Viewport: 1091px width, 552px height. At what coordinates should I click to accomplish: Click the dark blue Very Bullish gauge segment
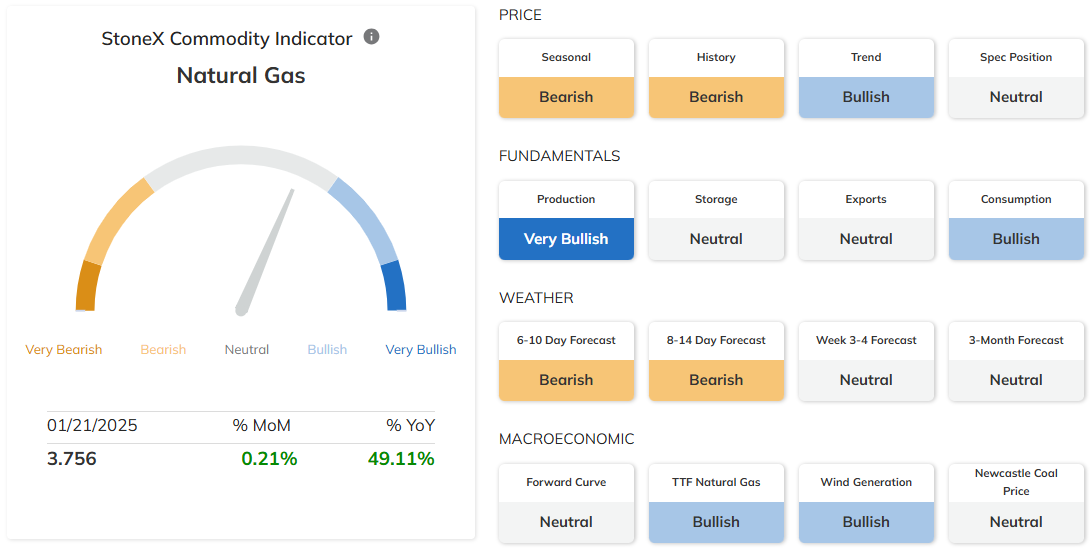[395, 285]
